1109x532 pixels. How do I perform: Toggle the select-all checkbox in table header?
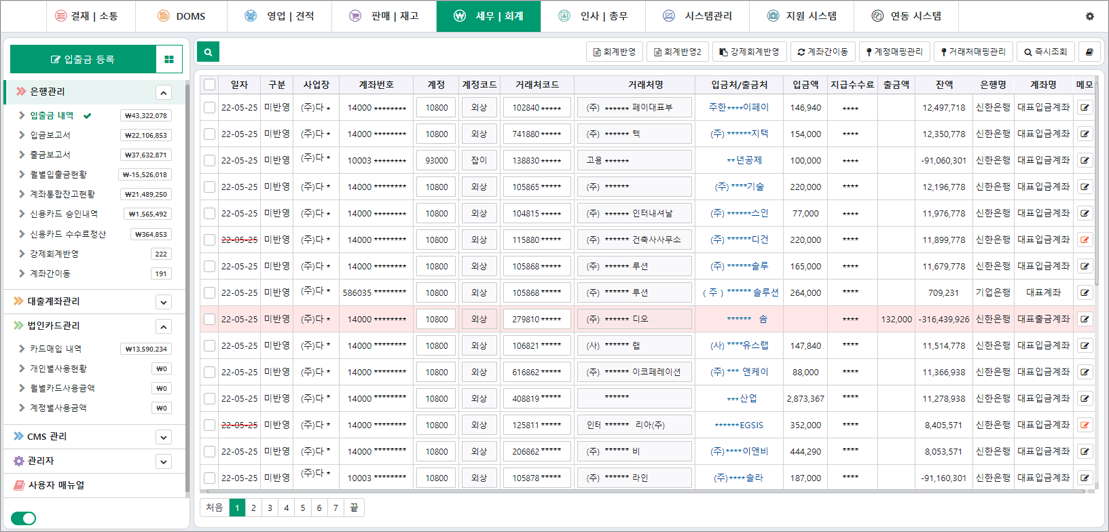(x=209, y=85)
